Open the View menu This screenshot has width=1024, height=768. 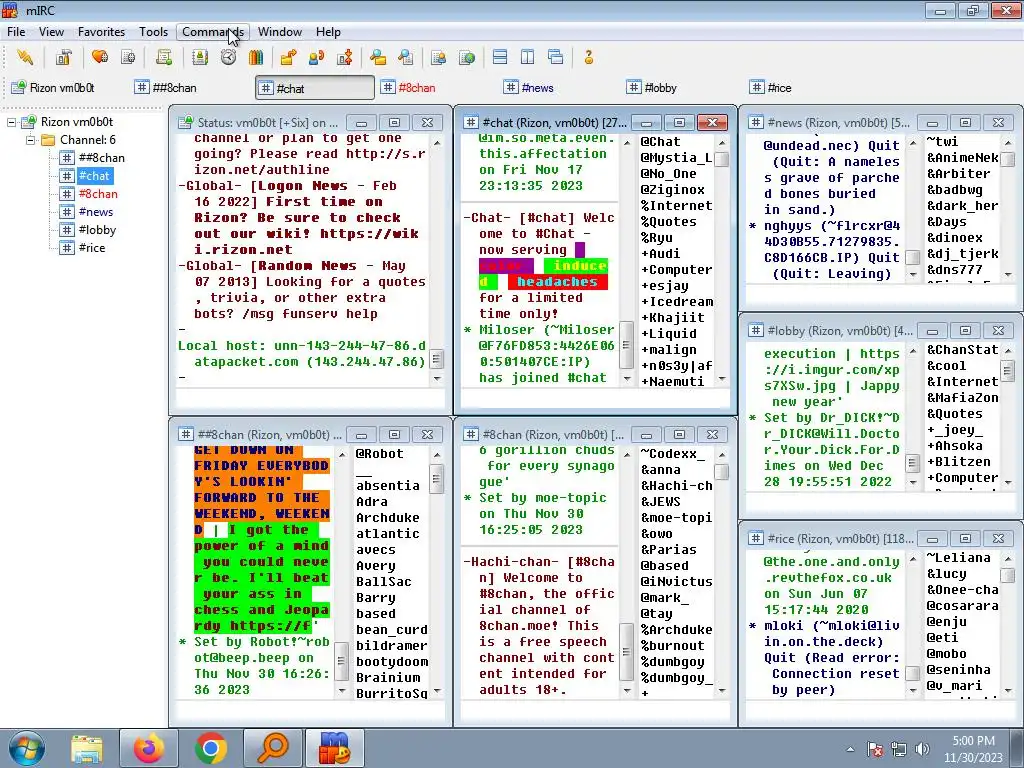51,31
